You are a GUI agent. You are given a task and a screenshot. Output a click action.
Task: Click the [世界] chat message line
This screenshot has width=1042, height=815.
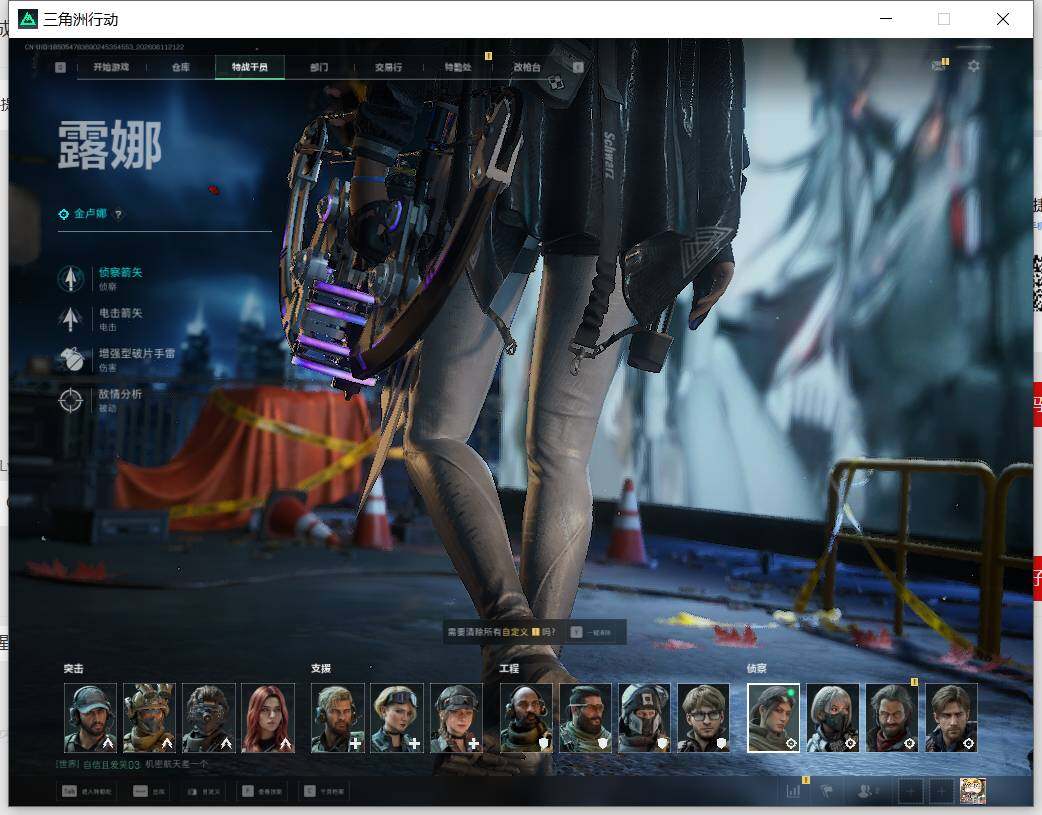(132, 764)
